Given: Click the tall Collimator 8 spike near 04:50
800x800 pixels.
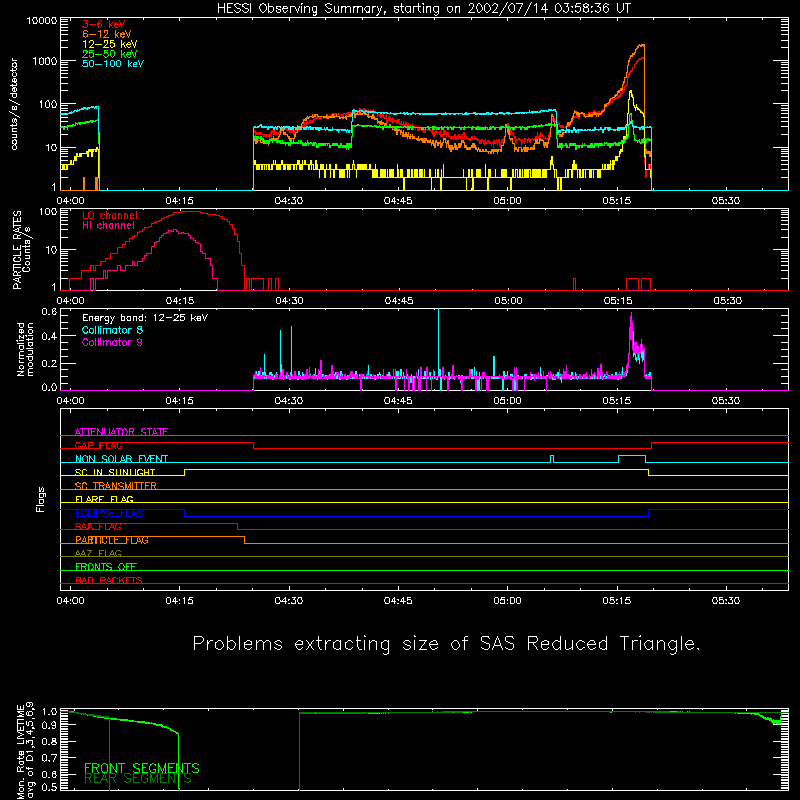Looking at the screenshot, I should click(438, 342).
